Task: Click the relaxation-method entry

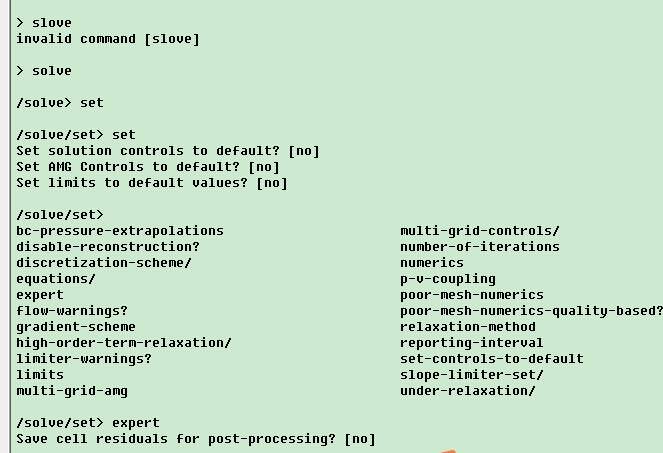Action: [468, 327]
